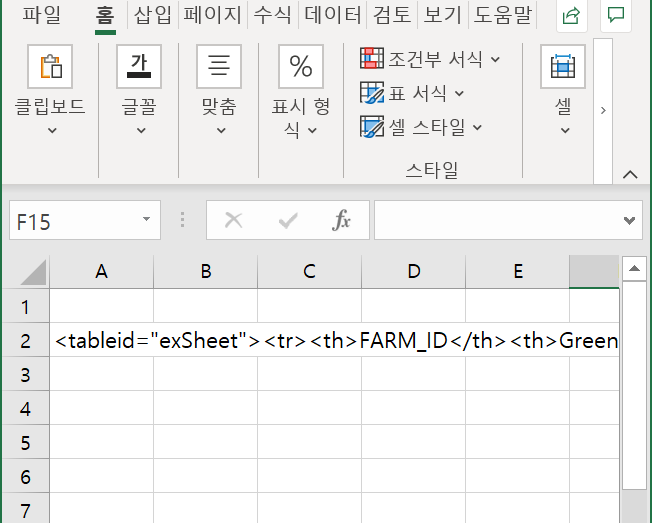Open the 조건부 서식 dropdown arrow
The height and width of the screenshot is (523, 652).
point(495,59)
